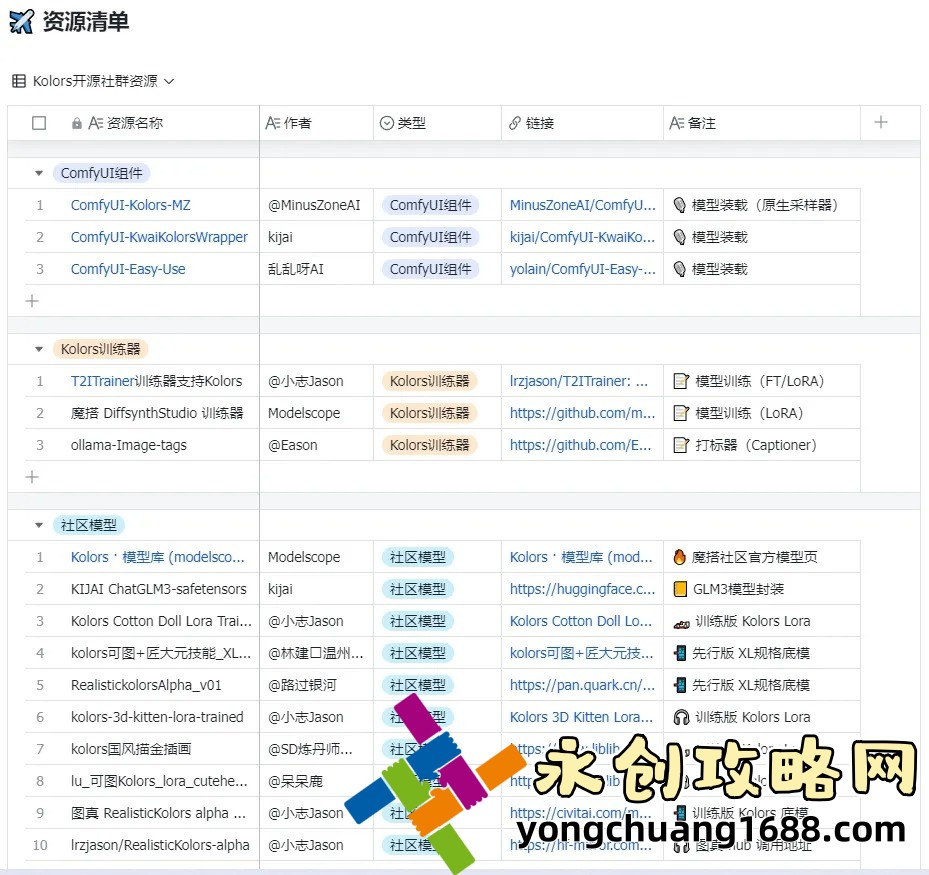Click Kolors训练器 type tag in ollama-Image-tags row

pyautogui.click(x=430, y=445)
